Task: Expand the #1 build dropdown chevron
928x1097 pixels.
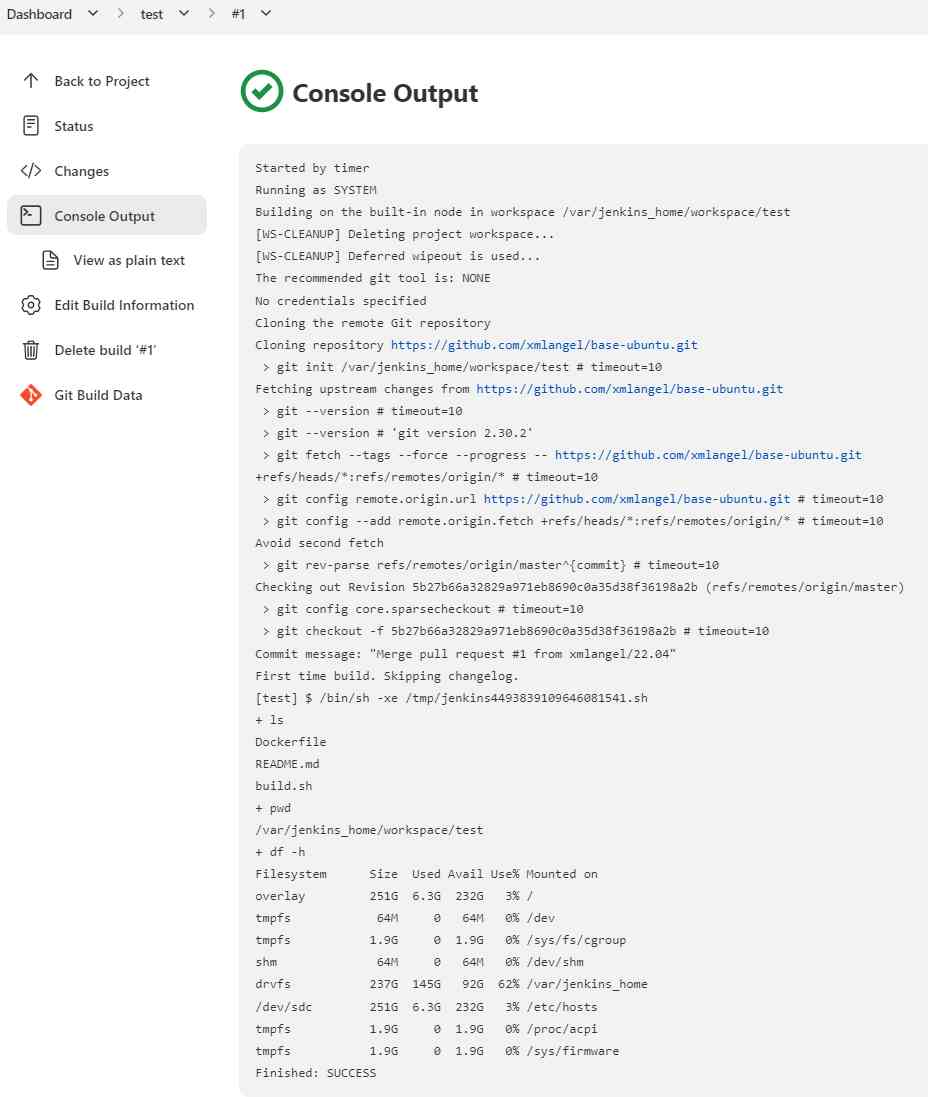Action: tap(264, 14)
